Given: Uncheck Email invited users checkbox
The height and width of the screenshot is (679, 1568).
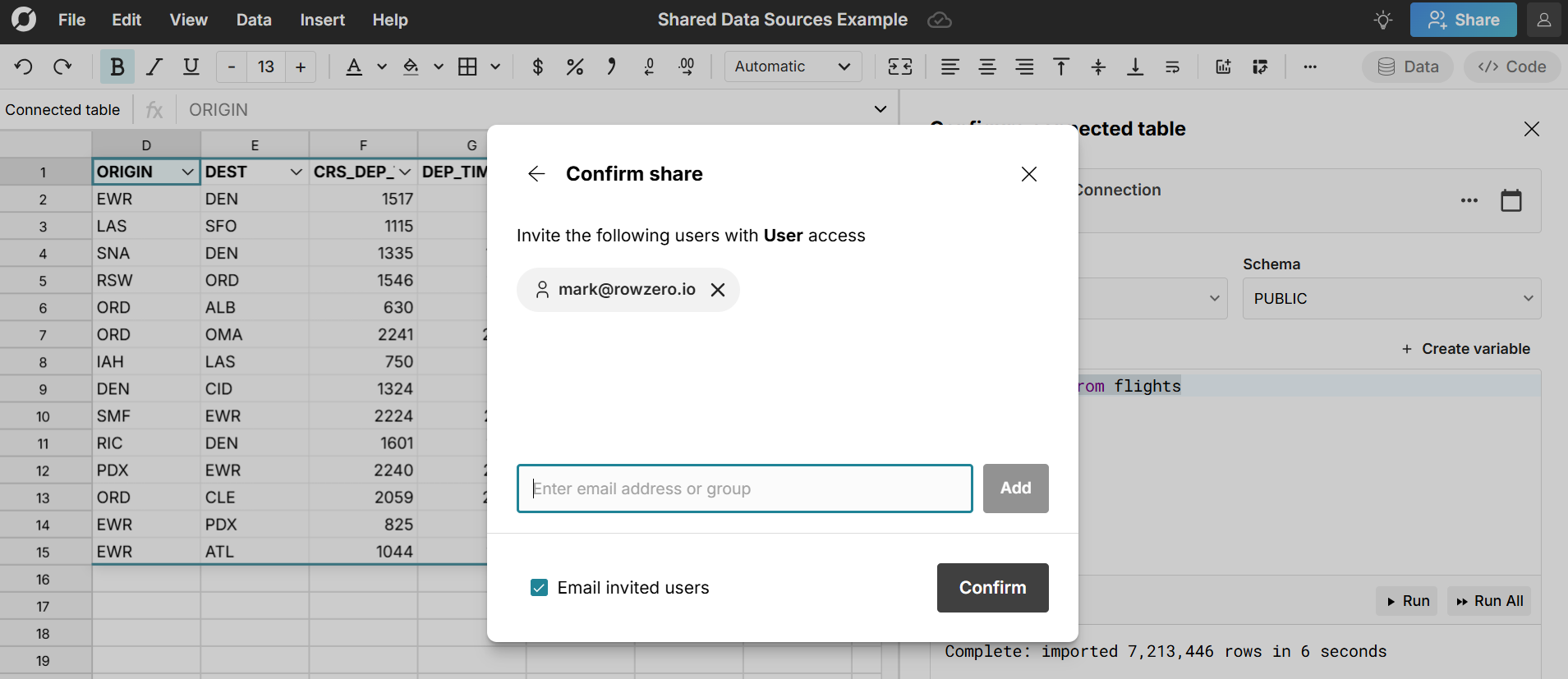Looking at the screenshot, I should 539,588.
